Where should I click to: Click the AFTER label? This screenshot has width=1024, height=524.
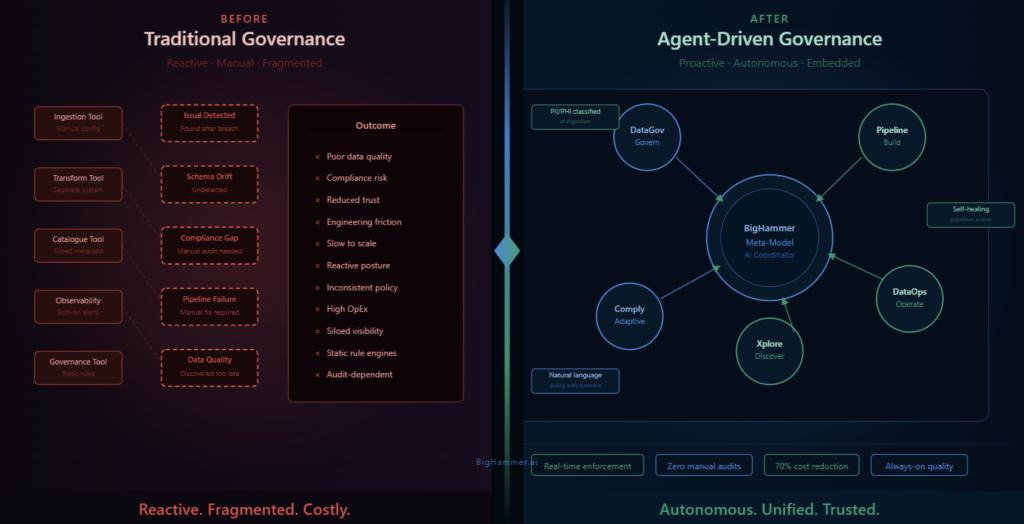pos(769,19)
